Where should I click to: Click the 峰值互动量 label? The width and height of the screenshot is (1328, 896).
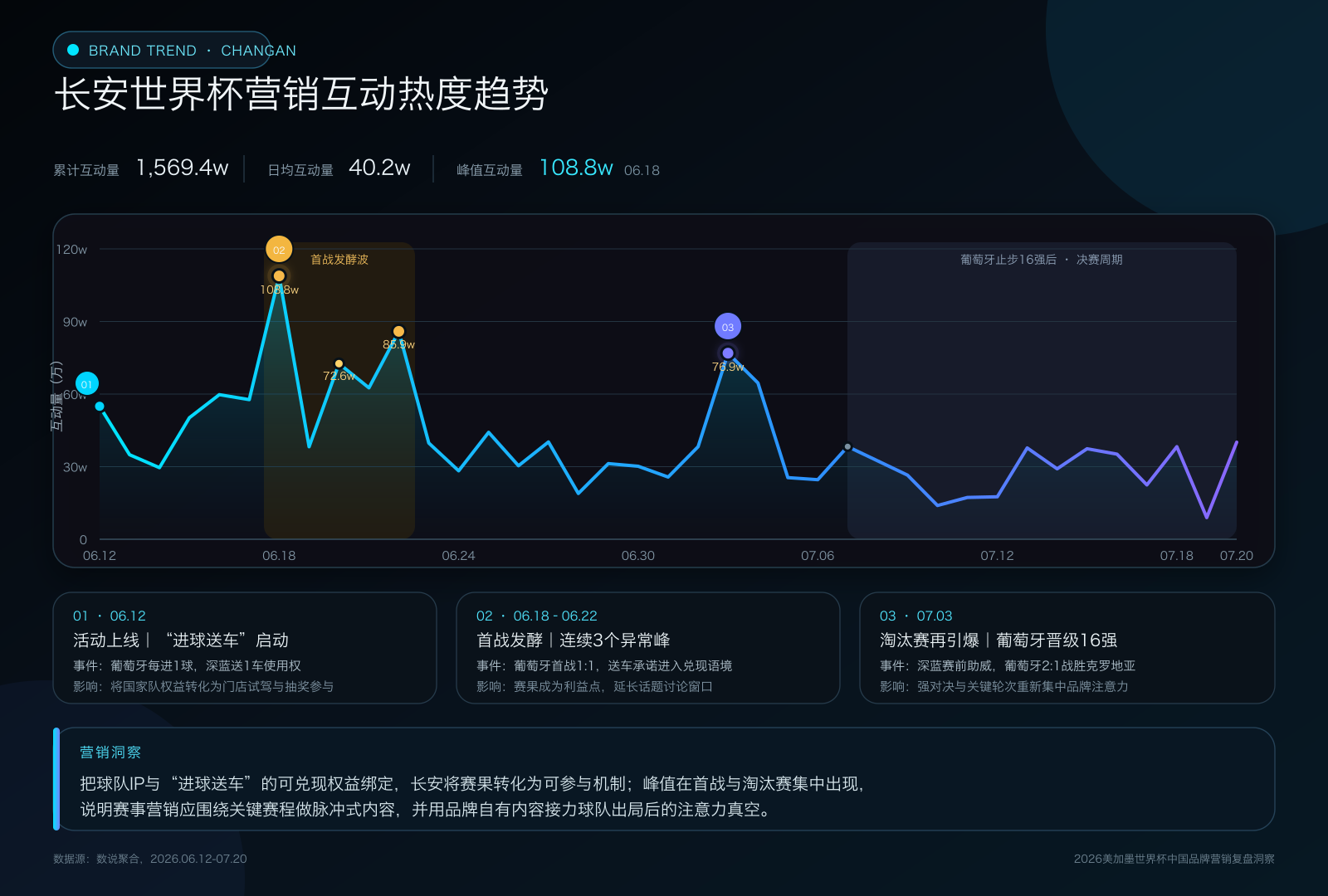(x=490, y=170)
